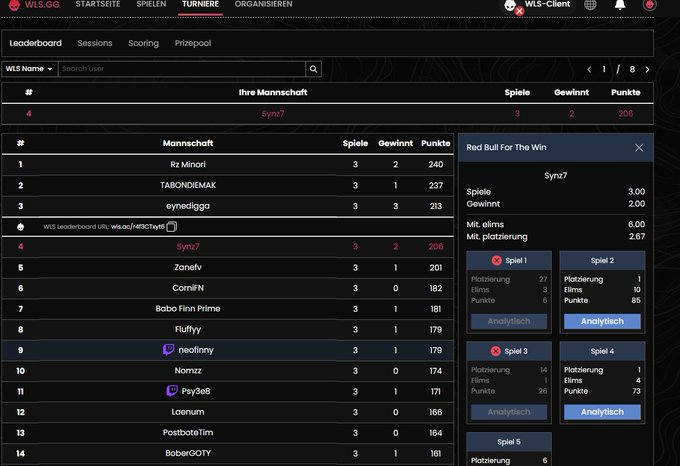Switch to the Prizepool tab
Screen dimensions: 680x466
pyautogui.click(x=193, y=43)
